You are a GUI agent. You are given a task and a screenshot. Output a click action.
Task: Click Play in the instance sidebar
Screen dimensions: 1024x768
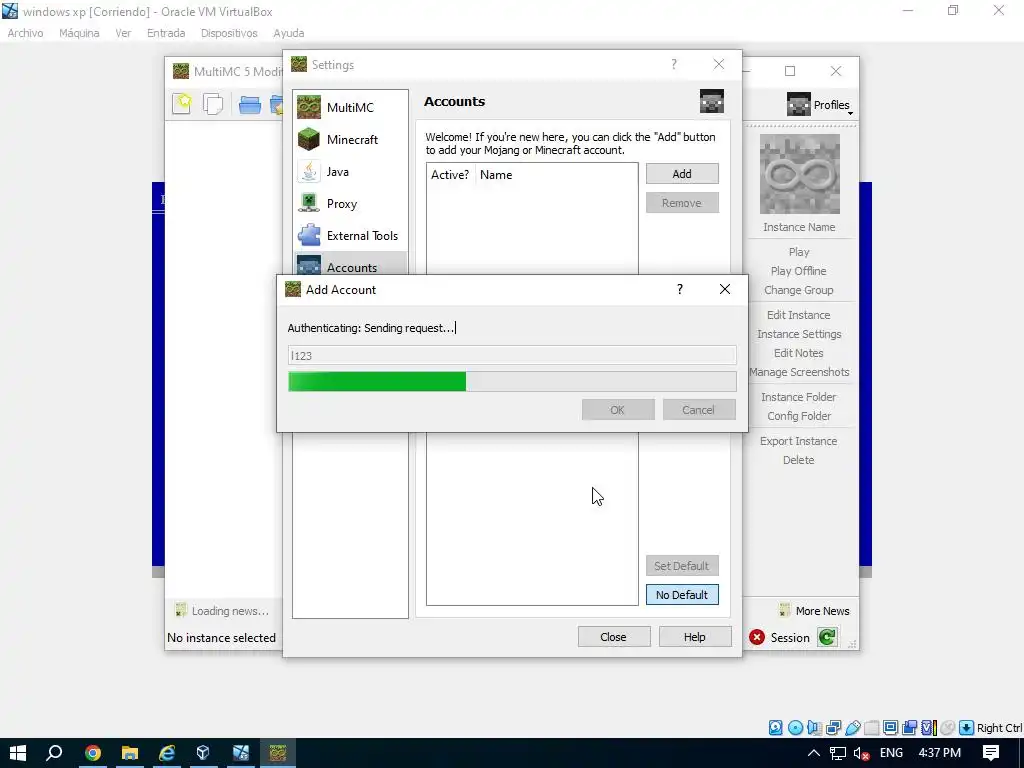coord(799,251)
